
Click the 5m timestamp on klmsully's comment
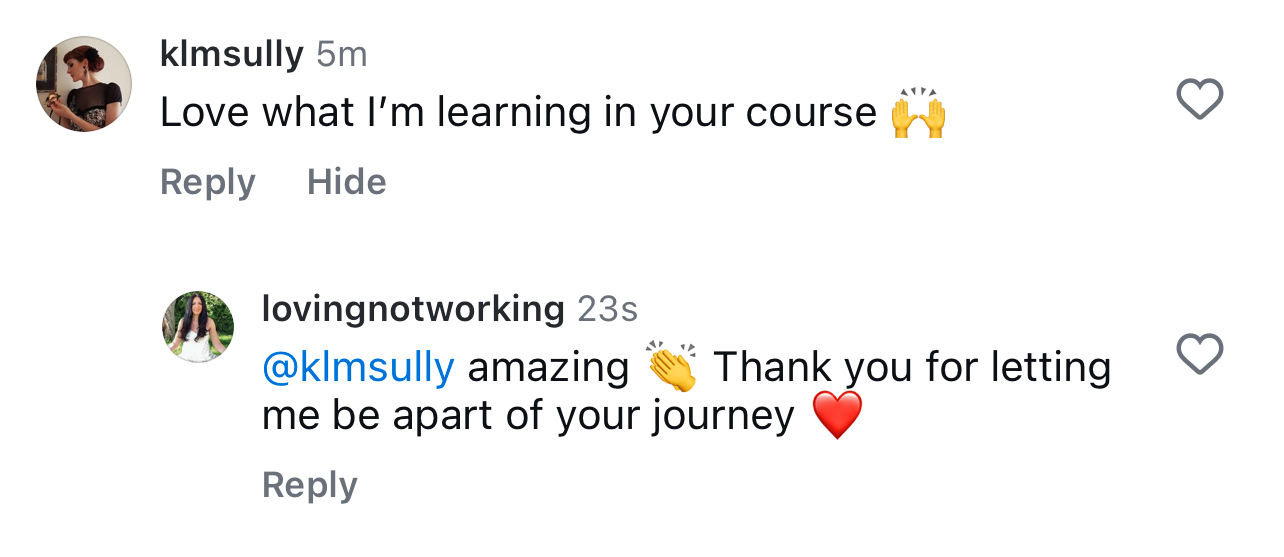click(x=342, y=55)
